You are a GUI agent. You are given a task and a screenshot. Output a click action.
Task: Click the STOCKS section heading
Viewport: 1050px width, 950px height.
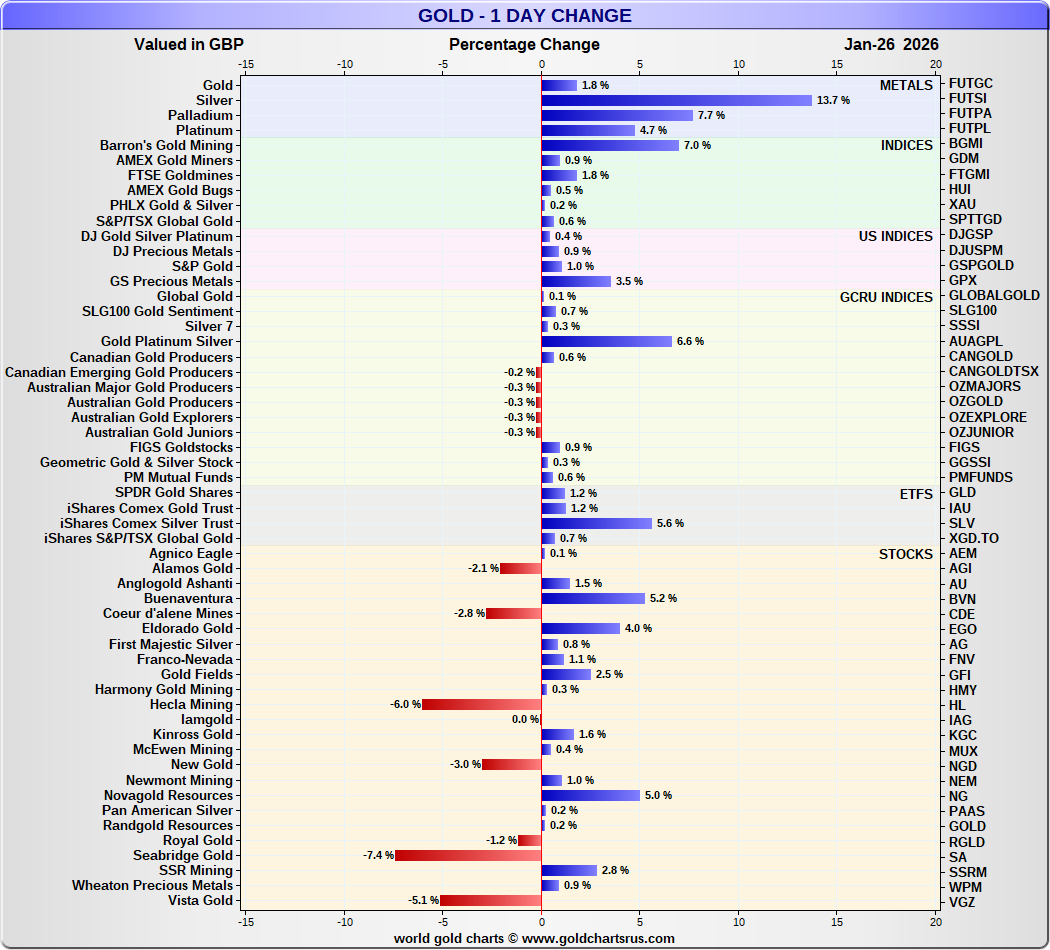[x=905, y=554]
